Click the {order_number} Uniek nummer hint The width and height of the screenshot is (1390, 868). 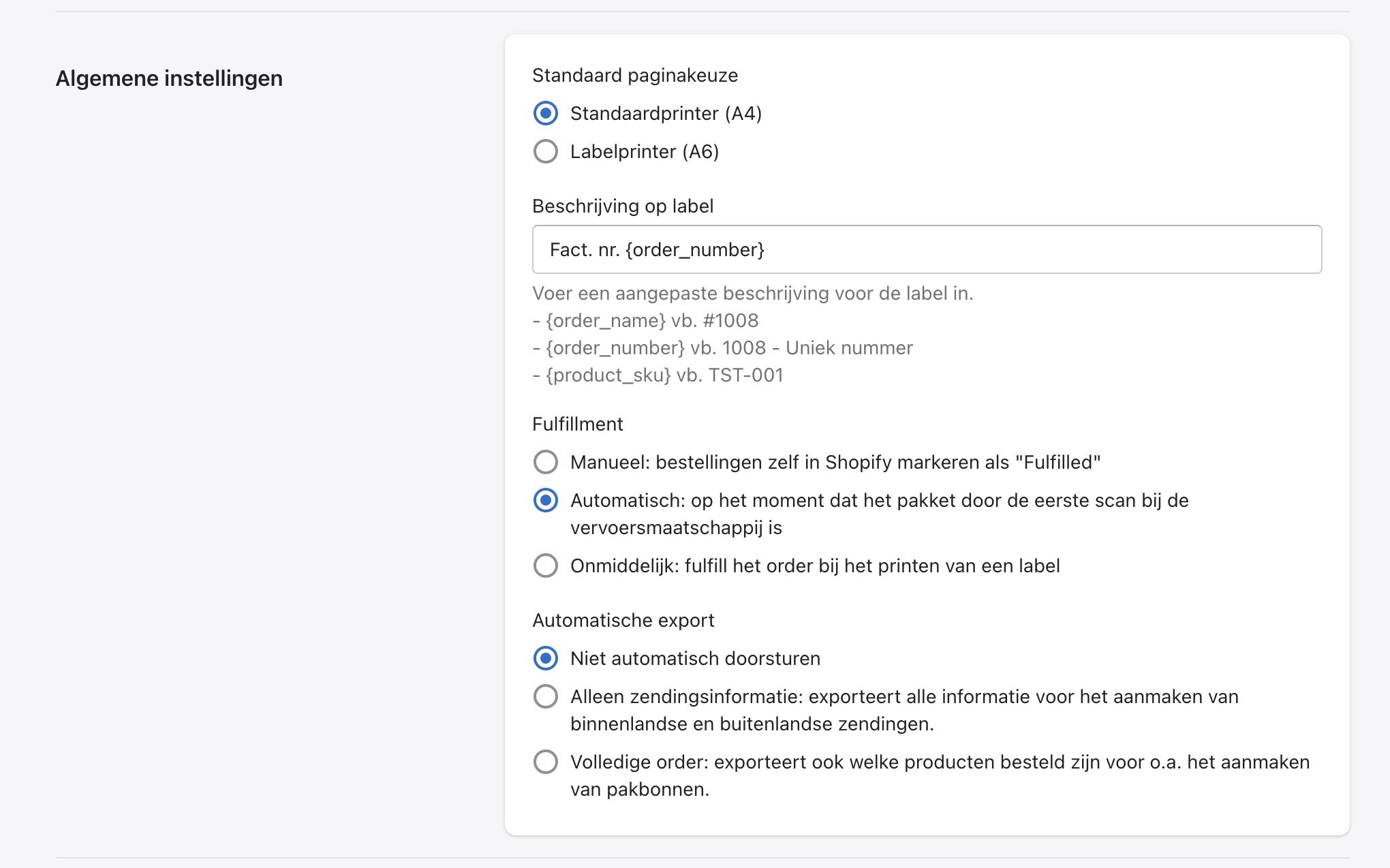[722, 347]
